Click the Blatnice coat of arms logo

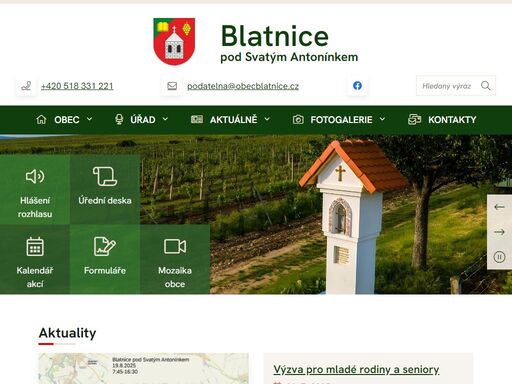[174, 41]
